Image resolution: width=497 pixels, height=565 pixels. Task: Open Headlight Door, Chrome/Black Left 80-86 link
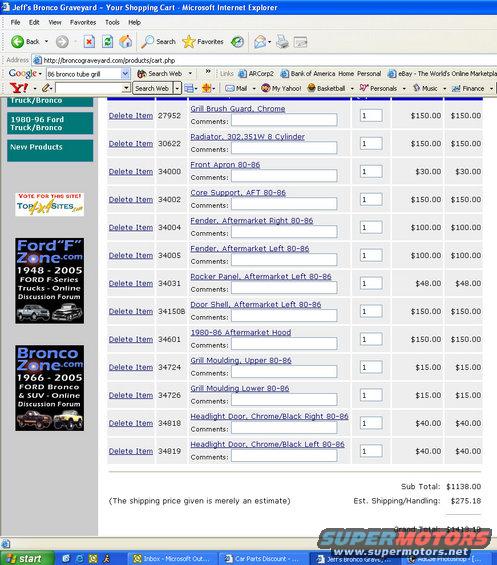point(267,444)
